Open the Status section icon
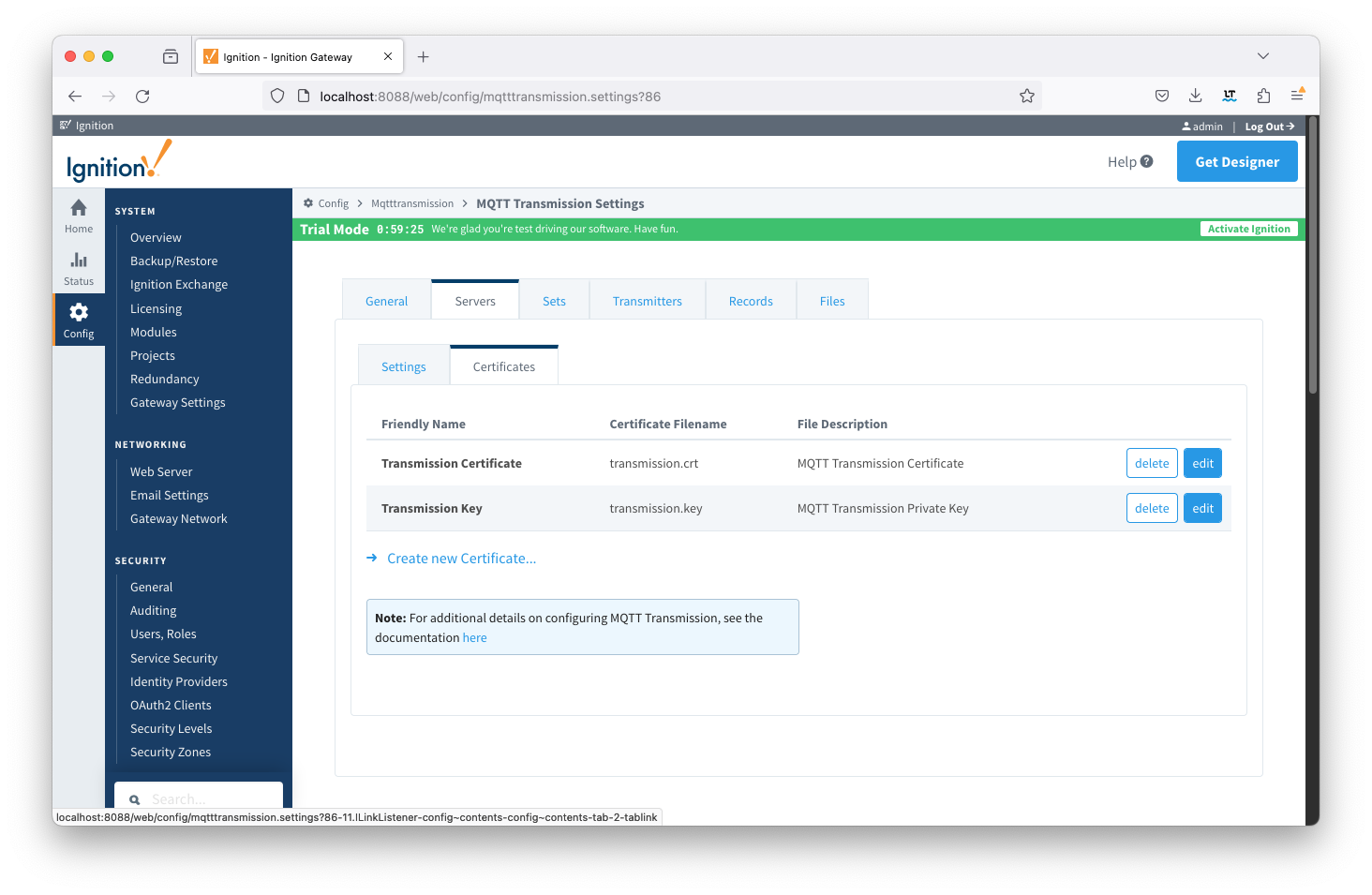Image resolution: width=1372 pixels, height=895 pixels. click(x=79, y=260)
